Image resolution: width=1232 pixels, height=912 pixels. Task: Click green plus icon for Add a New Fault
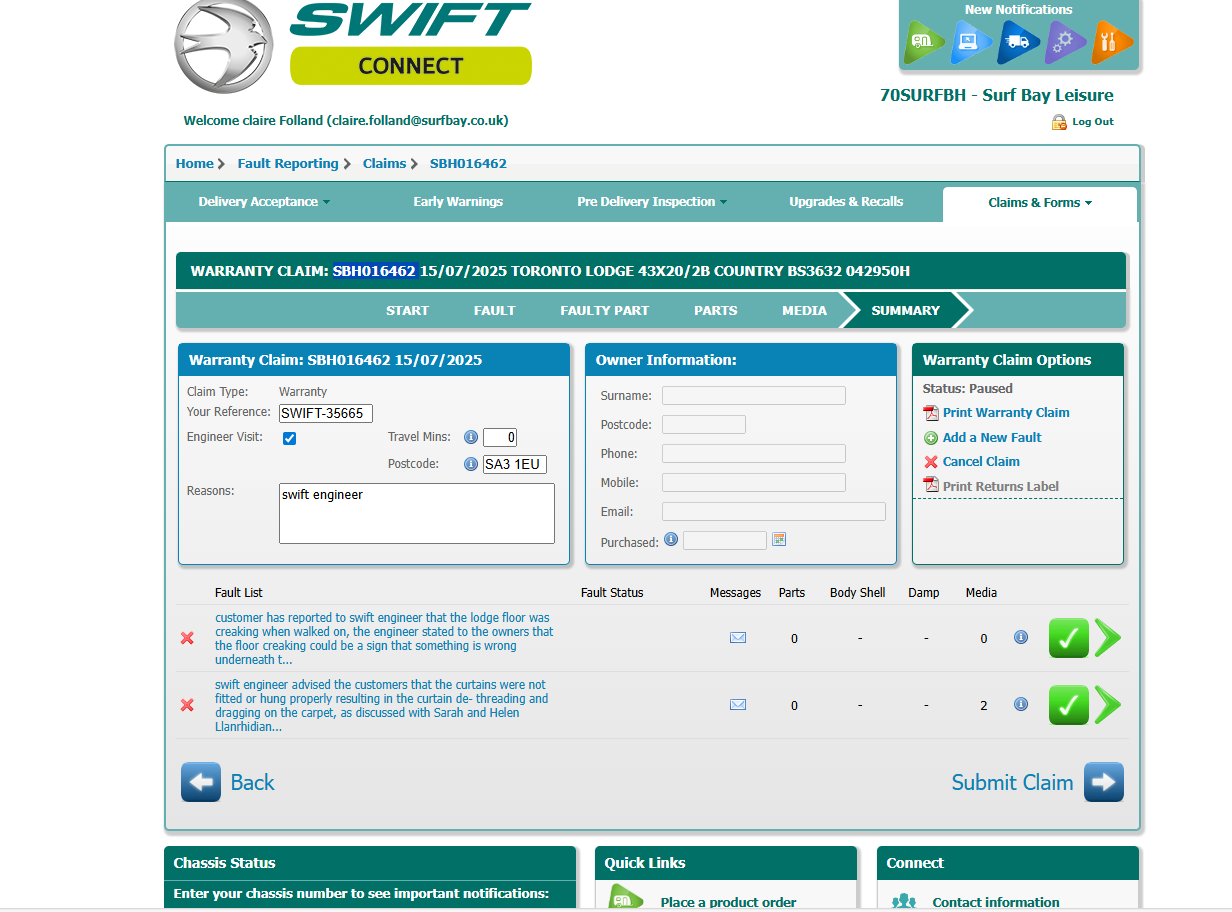click(931, 438)
